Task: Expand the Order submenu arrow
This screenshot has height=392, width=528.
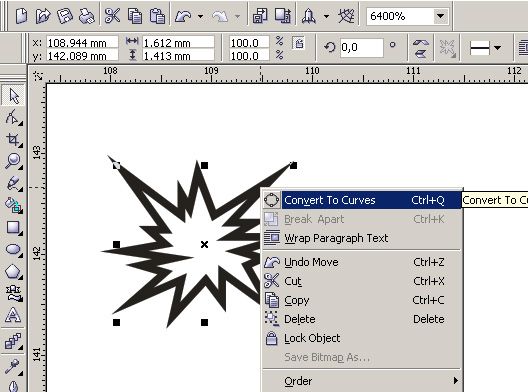Action: coord(455,381)
